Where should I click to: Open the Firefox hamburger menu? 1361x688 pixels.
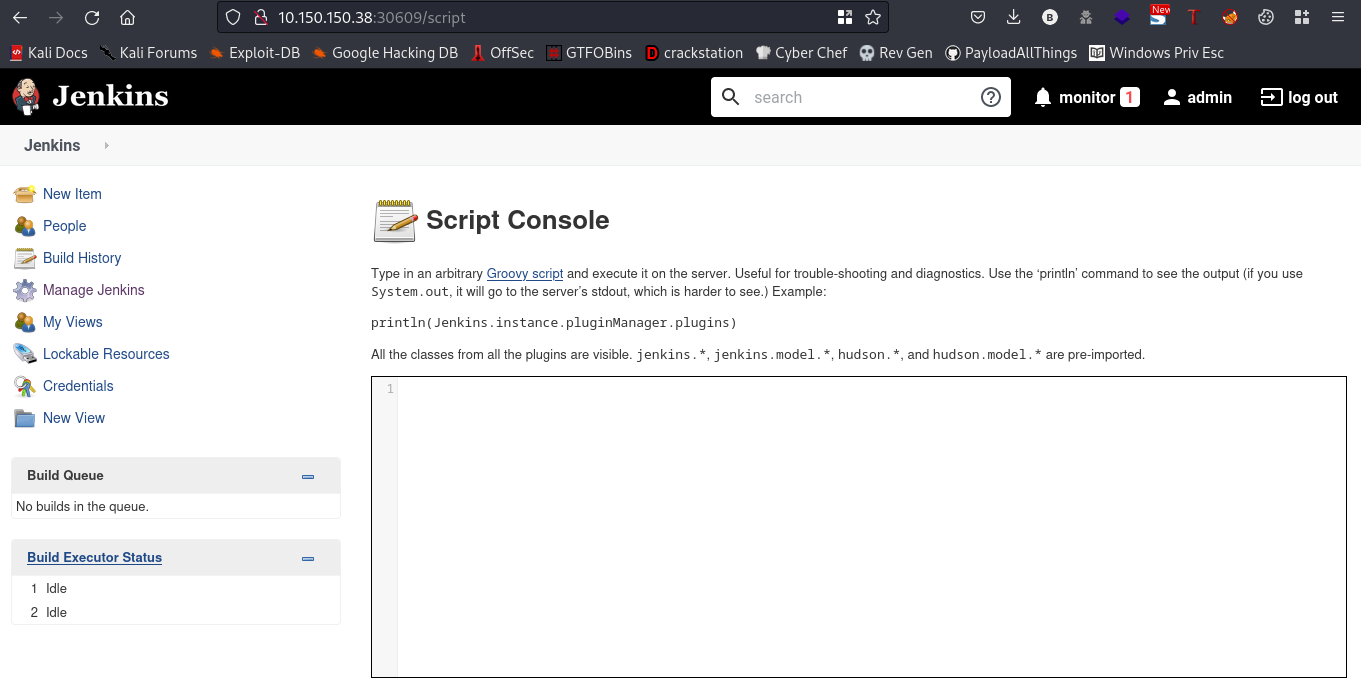click(x=1337, y=17)
